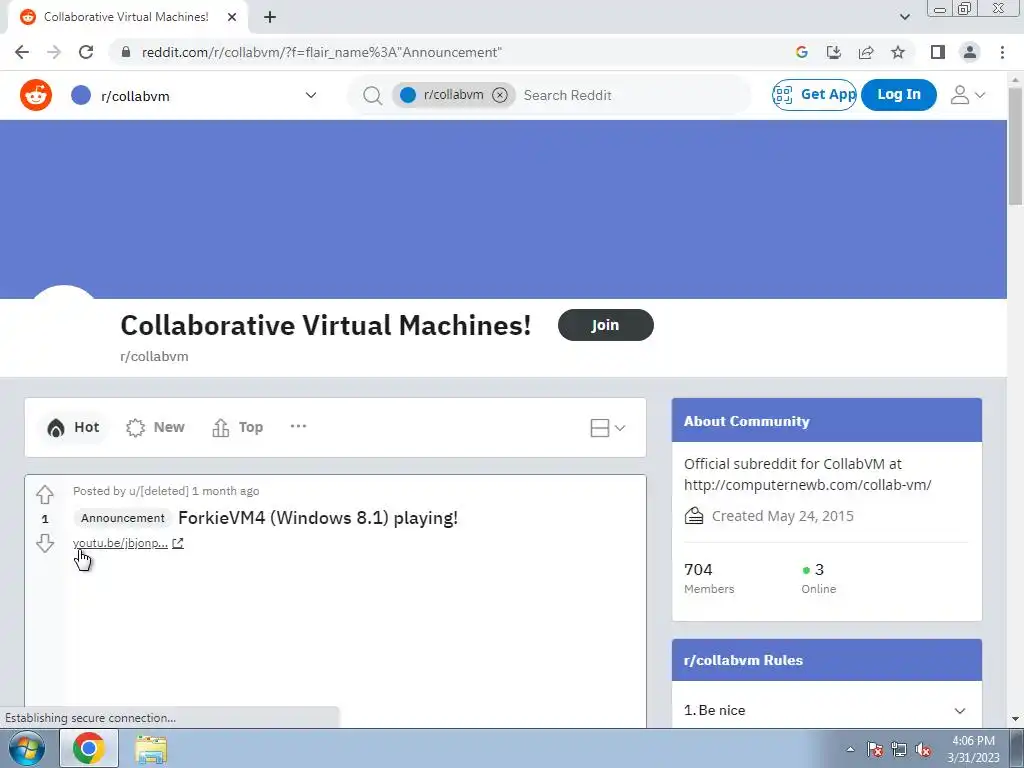Viewport: 1024px width, 768px height.
Task: Click the '704' members count
Action: [698, 569]
